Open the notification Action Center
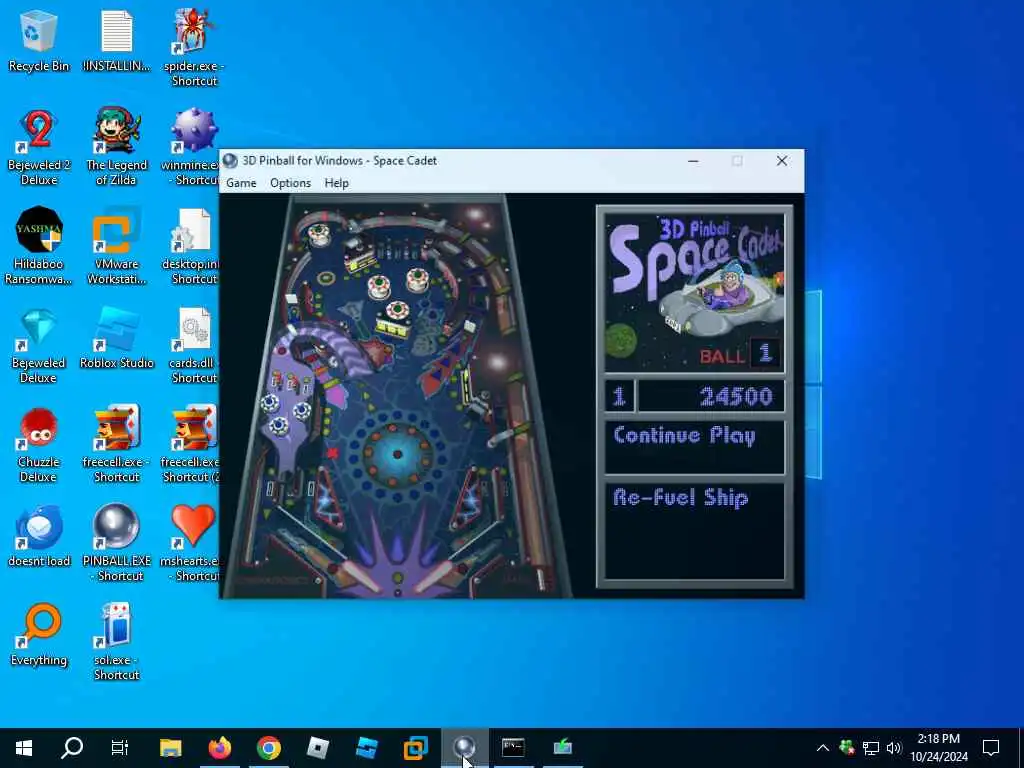This screenshot has height=768, width=1024. click(991, 748)
